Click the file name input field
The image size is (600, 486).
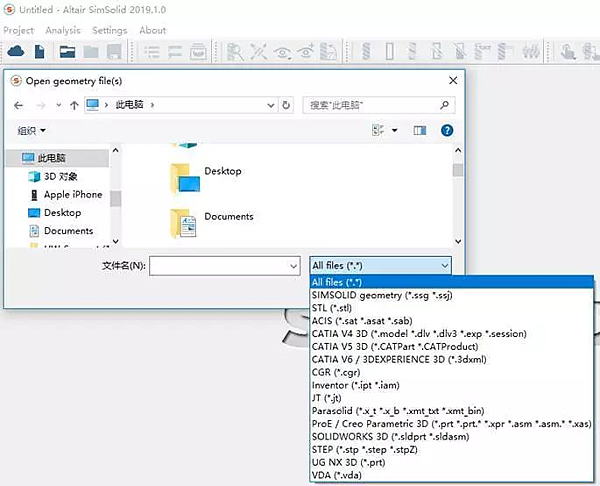pos(219,266)
